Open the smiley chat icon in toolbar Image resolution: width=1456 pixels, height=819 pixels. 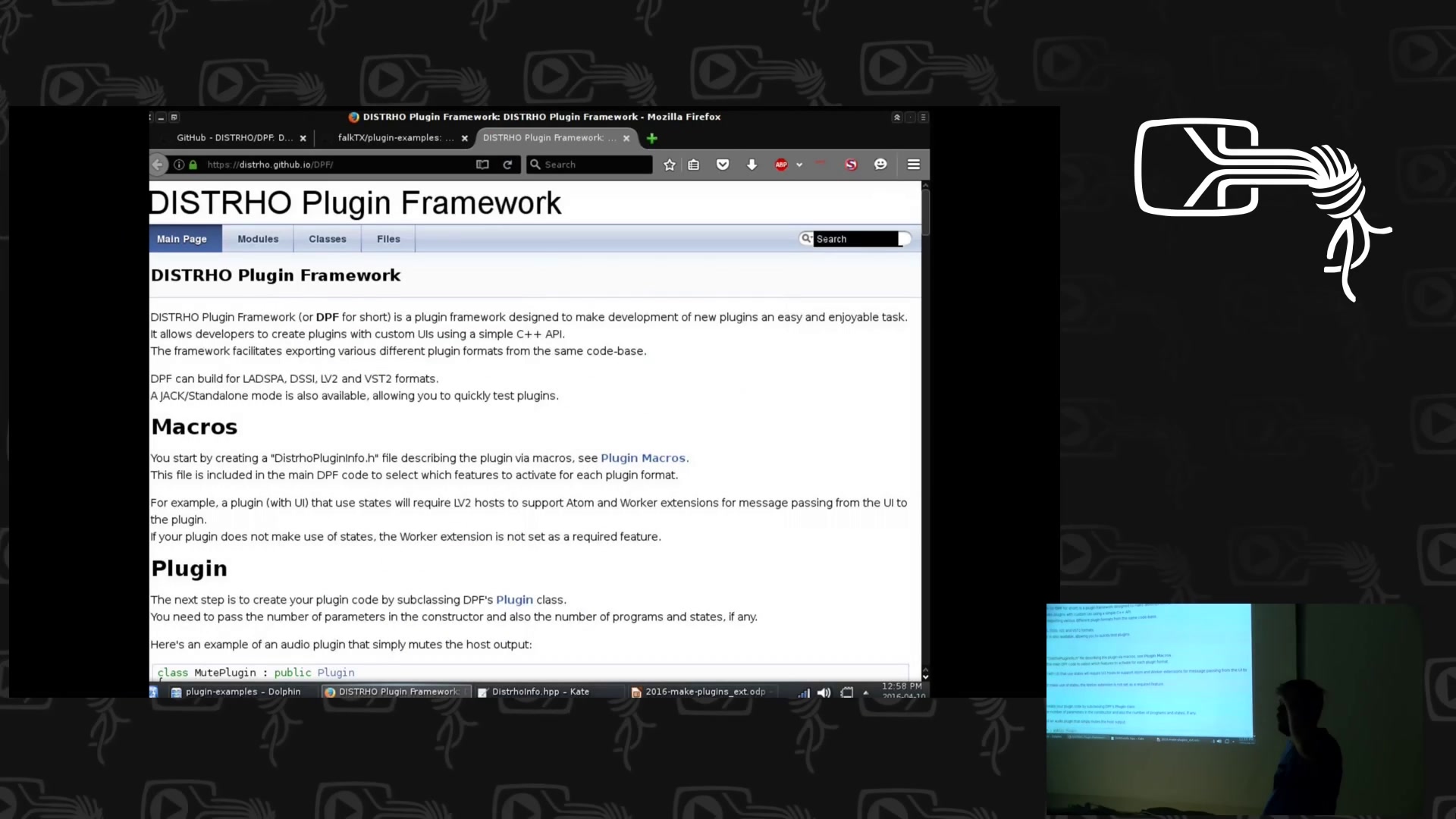click(880, 165)
